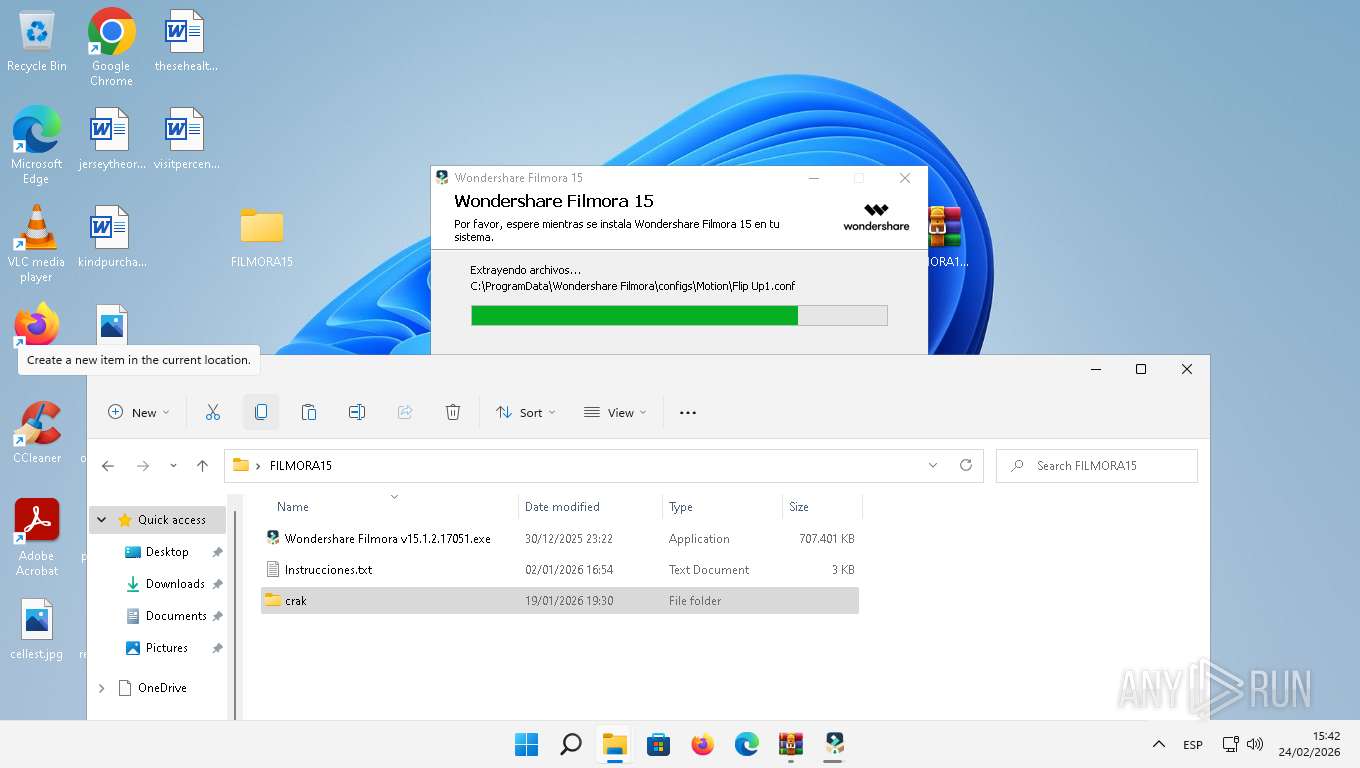The height and width of the screenshot is (768, 1360).
Task: Go forward using the Explorer forward arrow
Action: coord(143,466)
